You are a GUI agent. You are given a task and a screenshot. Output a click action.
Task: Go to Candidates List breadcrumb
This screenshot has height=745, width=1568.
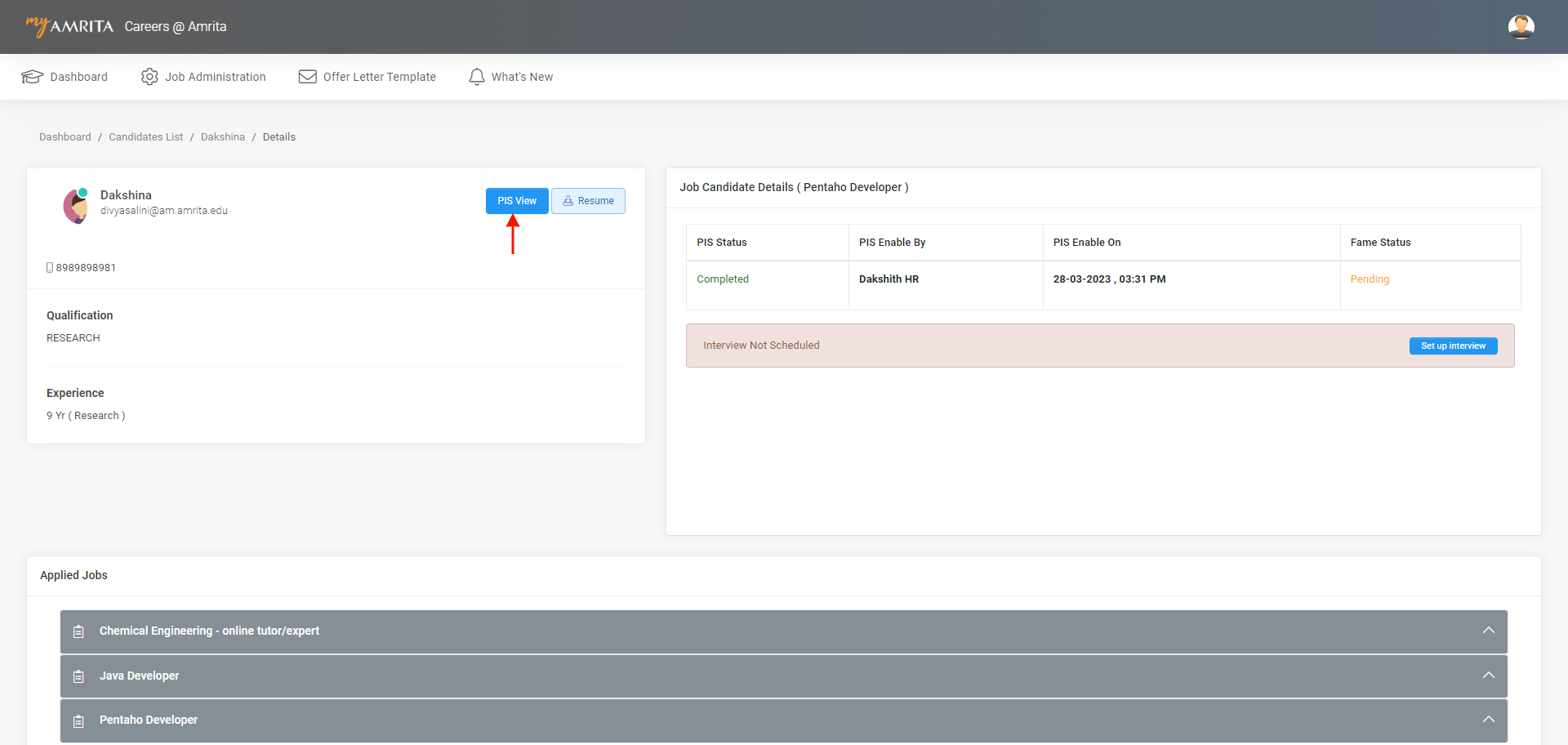(146, 137)
